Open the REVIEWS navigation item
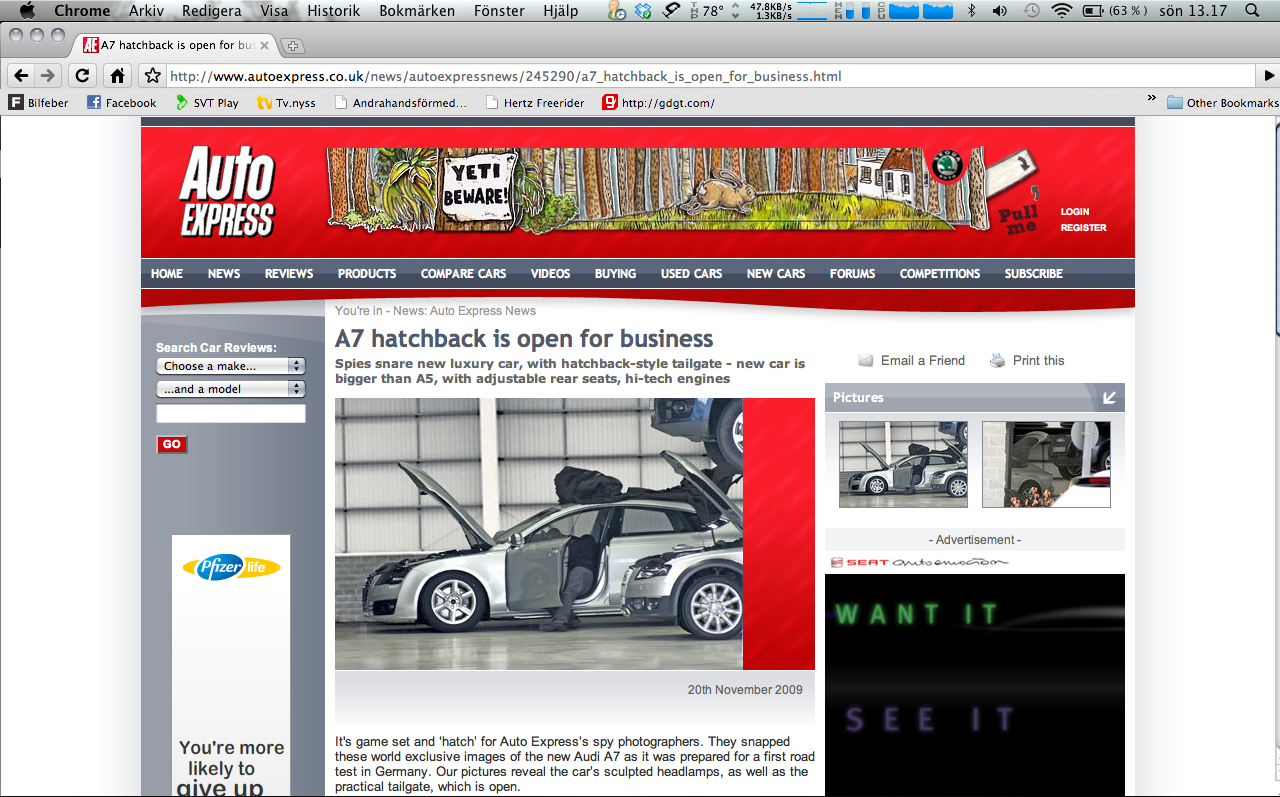Viewport: 1280px width, 797px height. coord(289,274)
